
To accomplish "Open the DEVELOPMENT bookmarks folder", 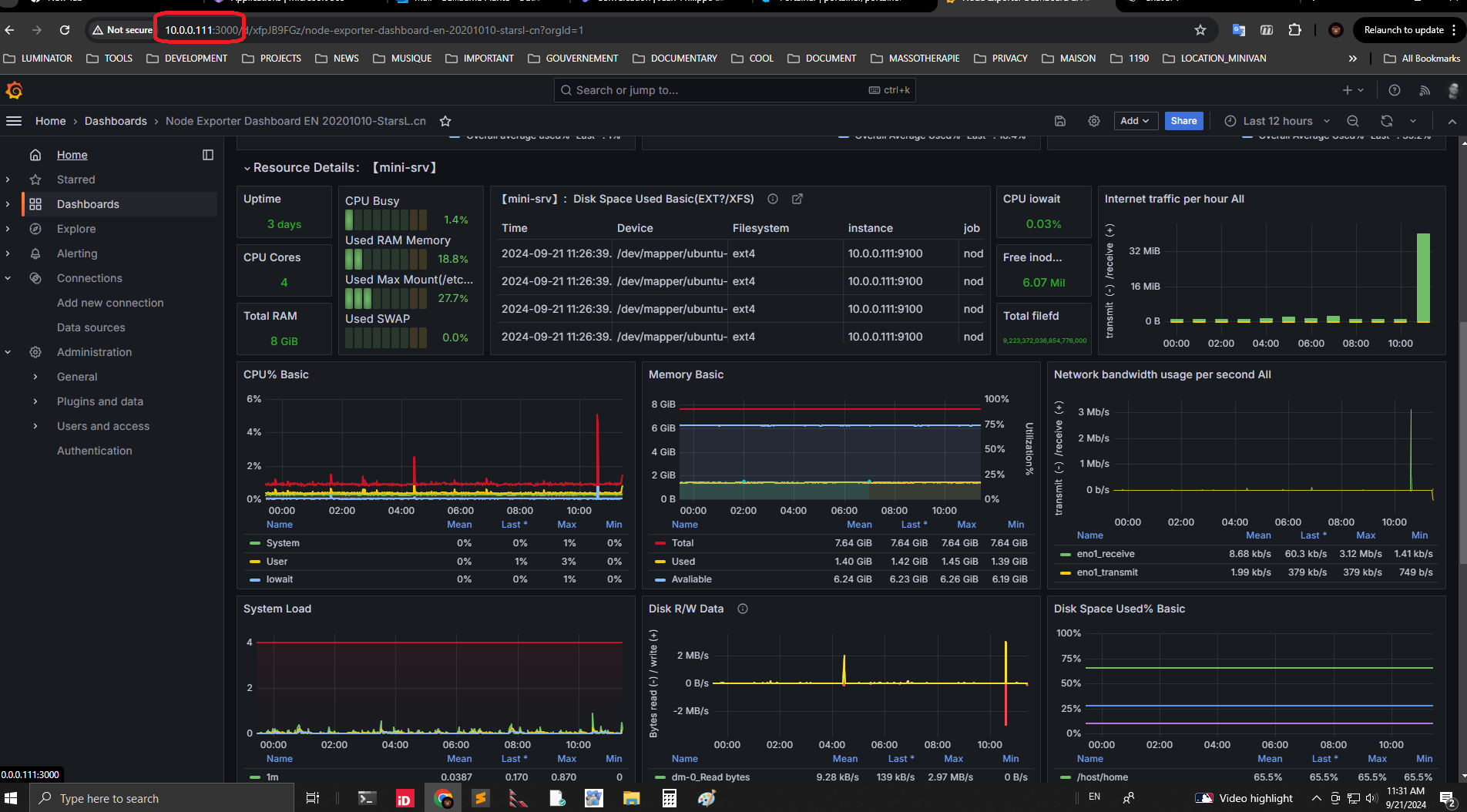I will 187,59.
